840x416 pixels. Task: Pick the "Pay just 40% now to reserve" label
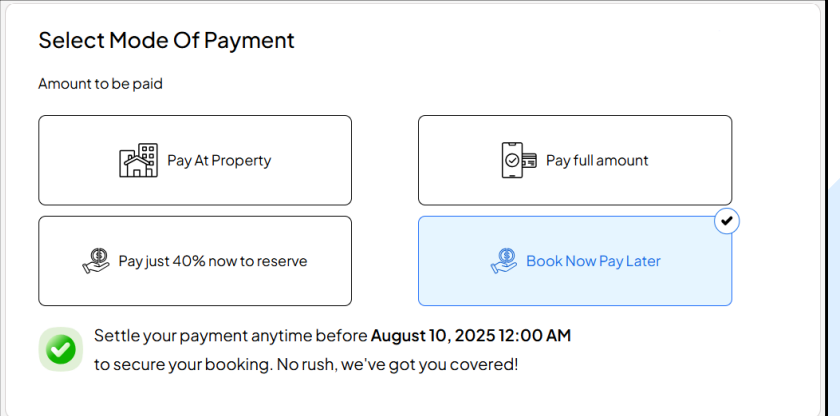tap(213, 261)
